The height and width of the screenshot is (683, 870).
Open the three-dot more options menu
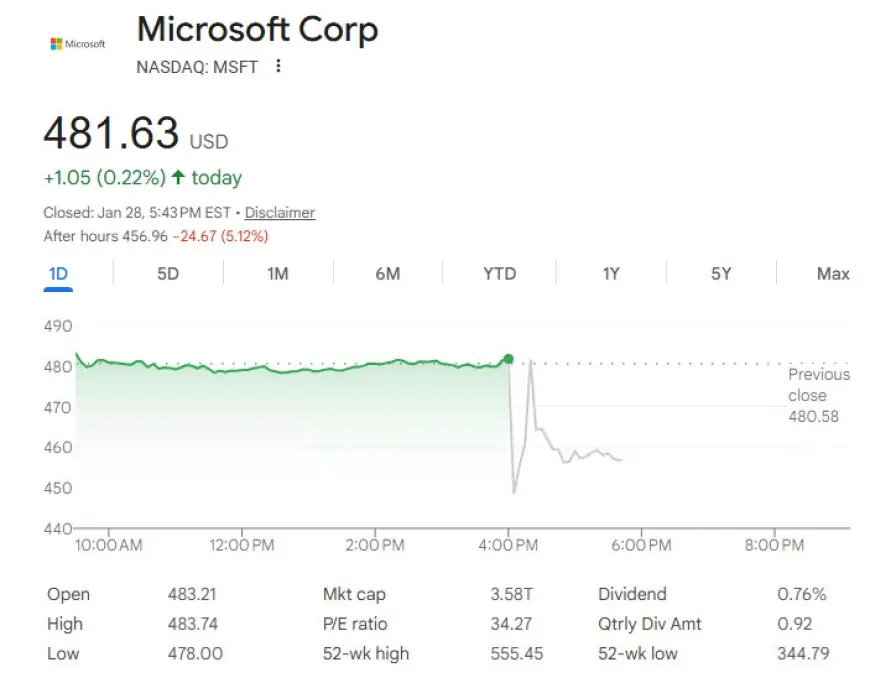pyautogui.click(x=278, y=66)
